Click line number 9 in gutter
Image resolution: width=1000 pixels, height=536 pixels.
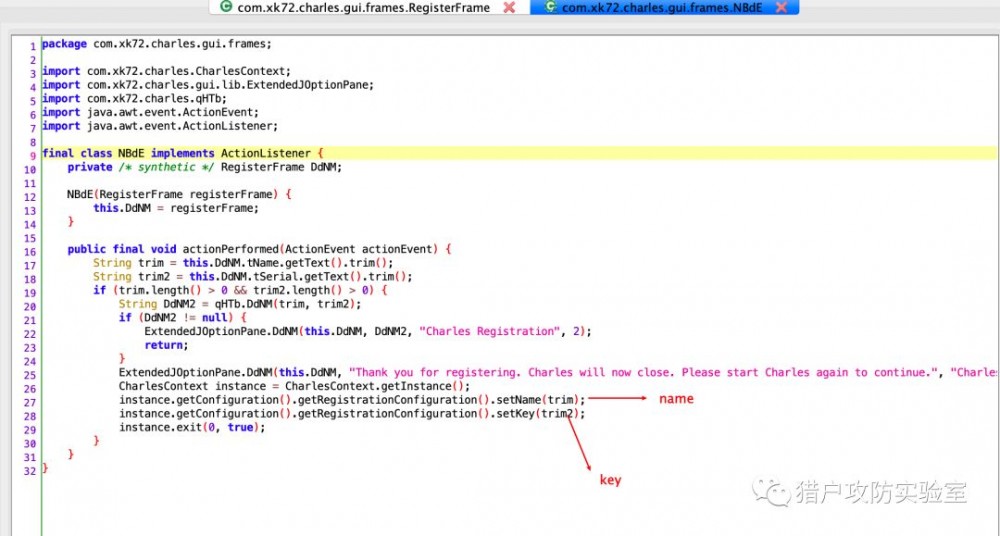point(33,156)
